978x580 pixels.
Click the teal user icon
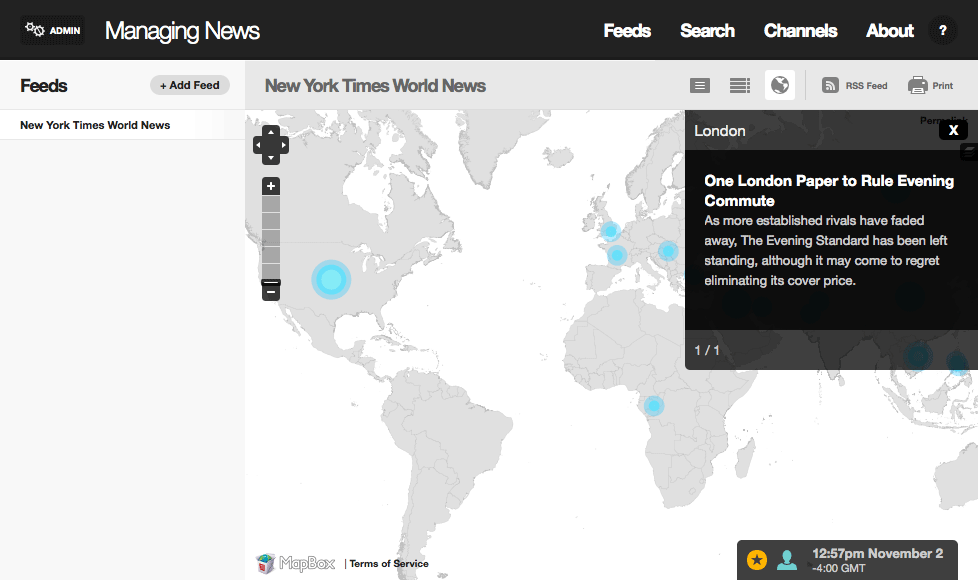(787, 560)
